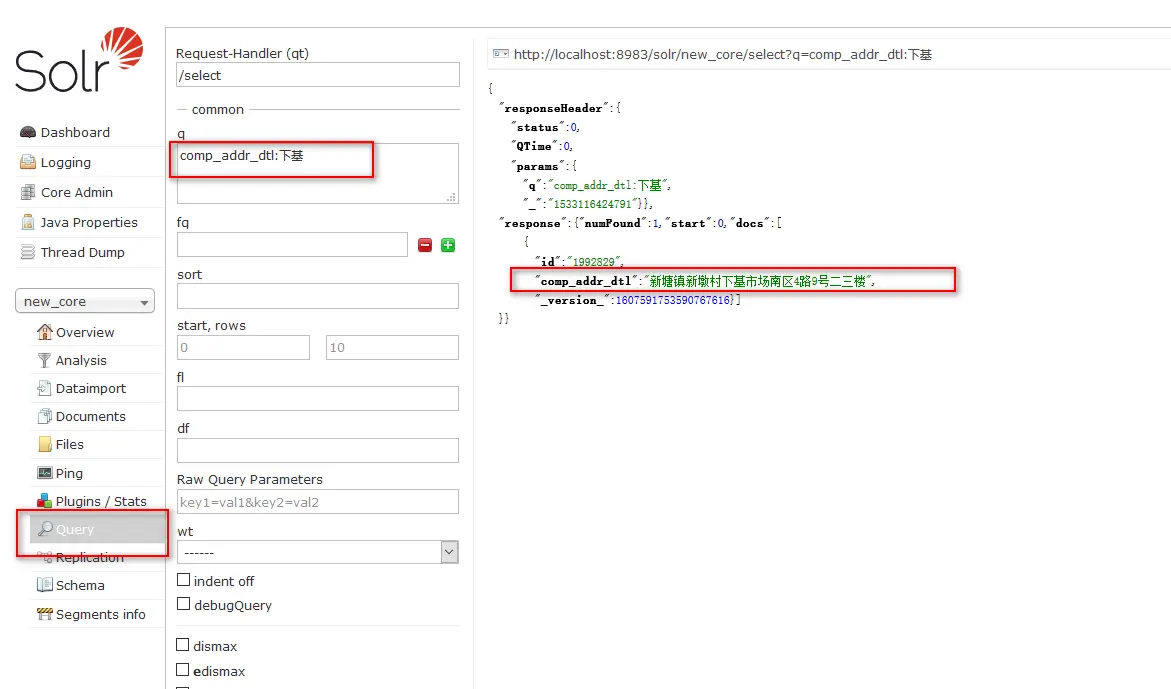Open the Ping menu item
This screenshot has width=1171, height=689.
pos(69,473)
